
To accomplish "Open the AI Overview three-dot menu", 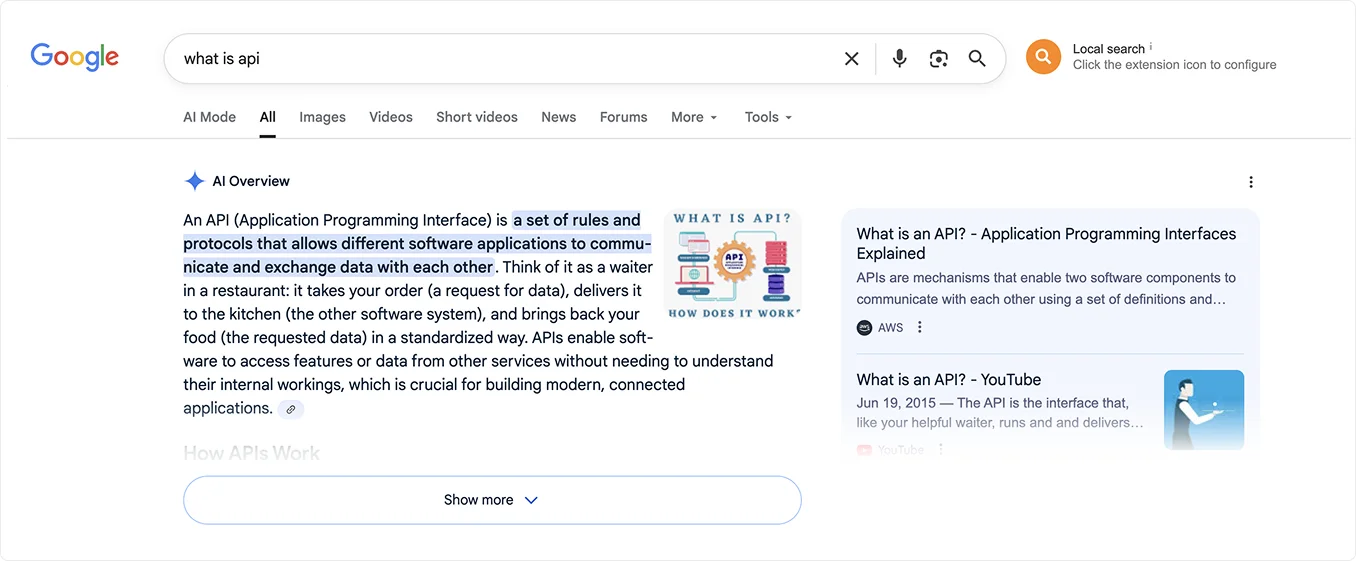I will click(1251, 182).
